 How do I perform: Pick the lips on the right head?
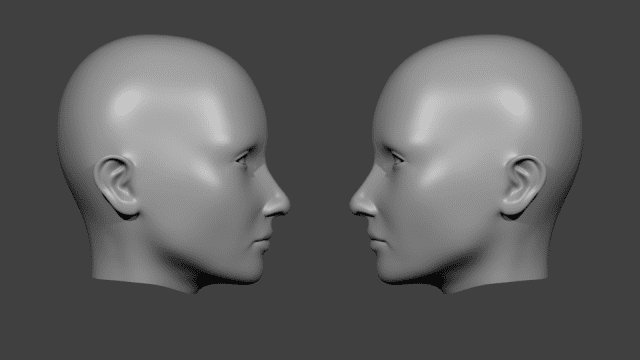[x=376, y=240]
